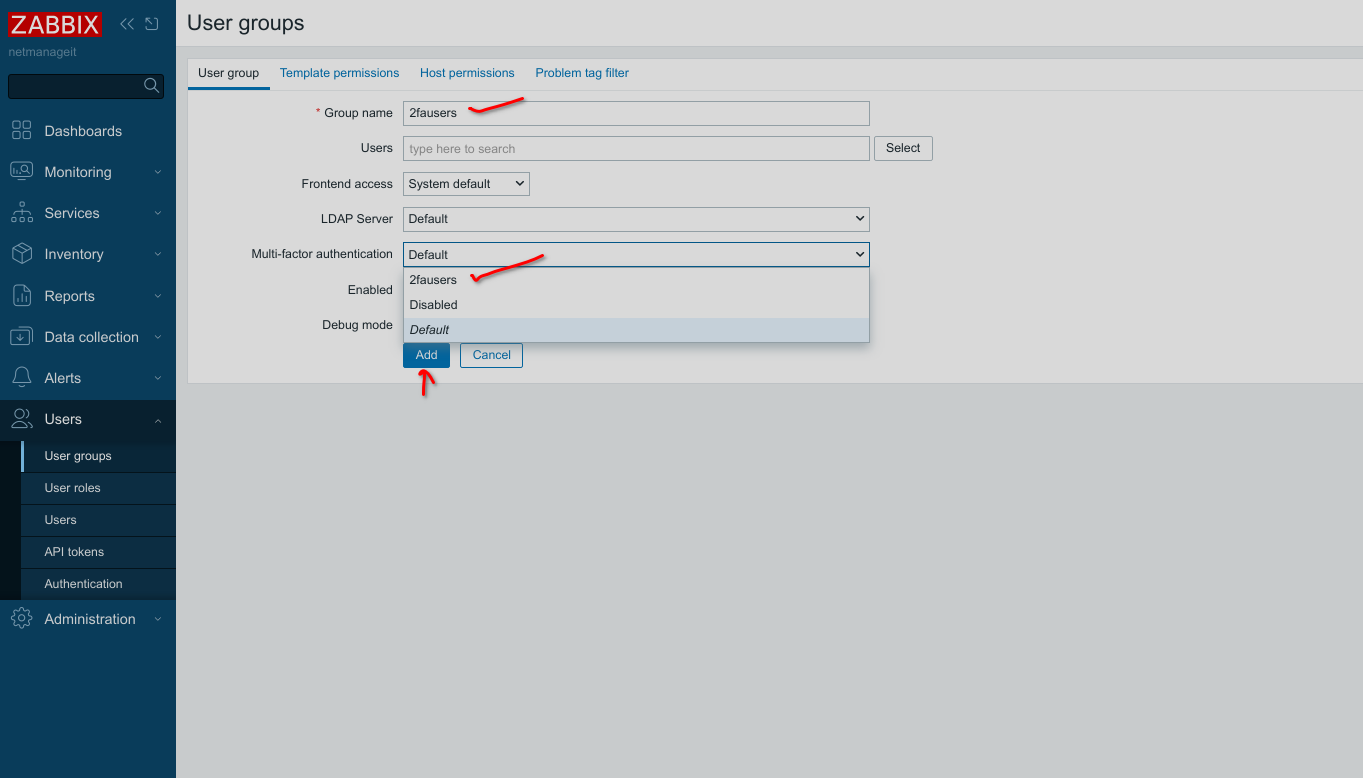Click the Zabbix logo
The height and width of the screenshot is (778, 1363).
(55, 24)
